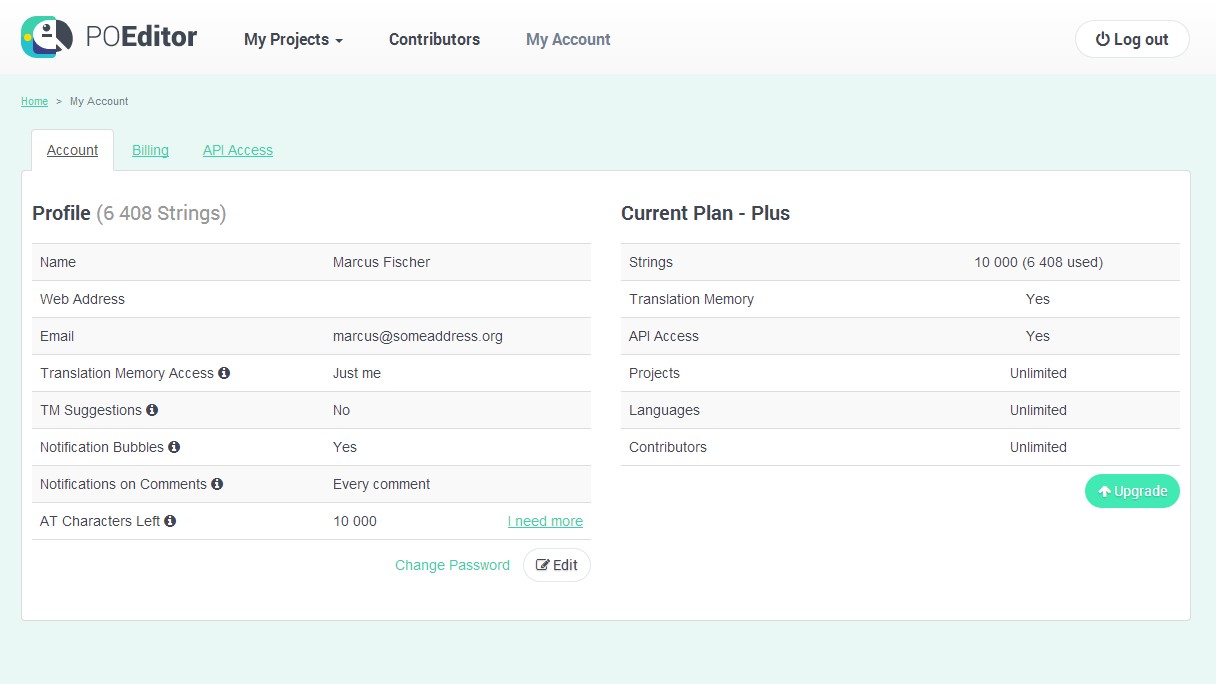Screen dimensions: 1216x684
Task: Open the API Access tab
Action: tap(238, 150)
